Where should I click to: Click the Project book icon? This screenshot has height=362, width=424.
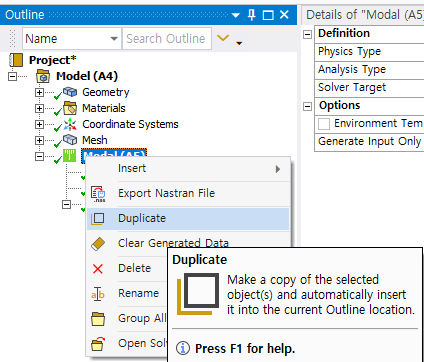tap(16, 60)
